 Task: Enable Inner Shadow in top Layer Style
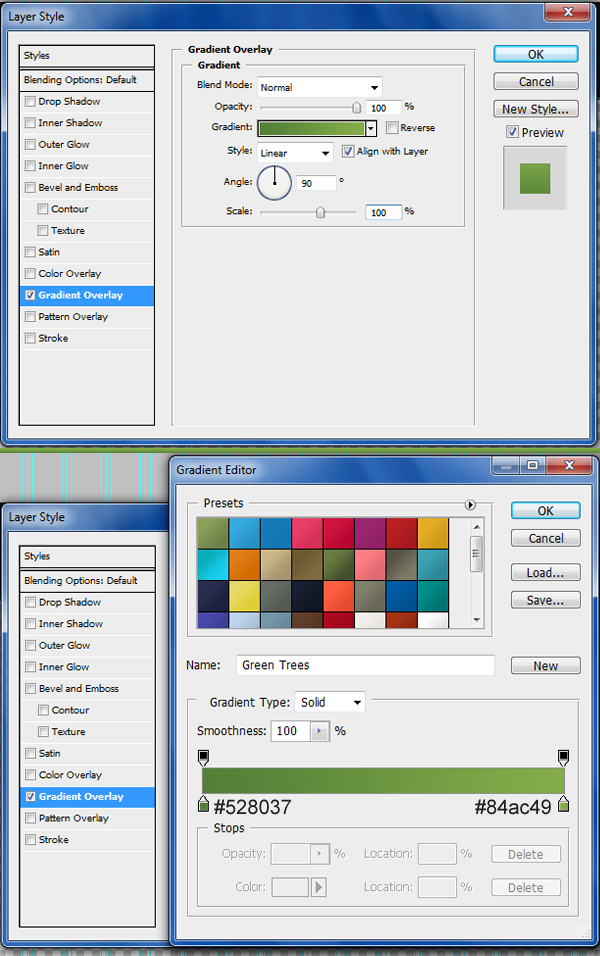[30, 123]
